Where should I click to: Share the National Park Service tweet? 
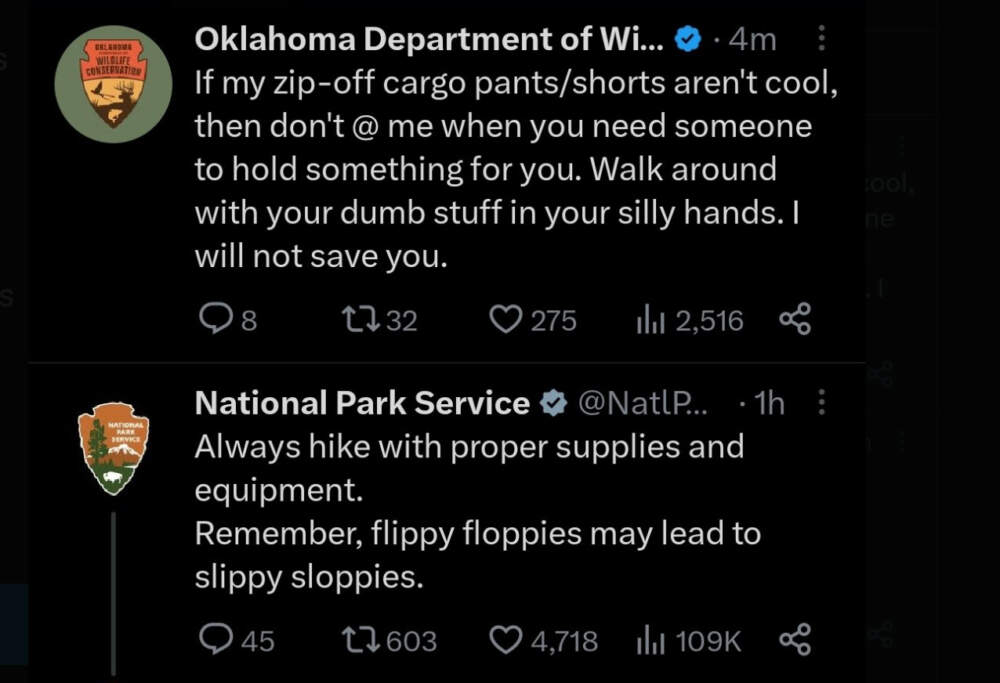point(794,640)
